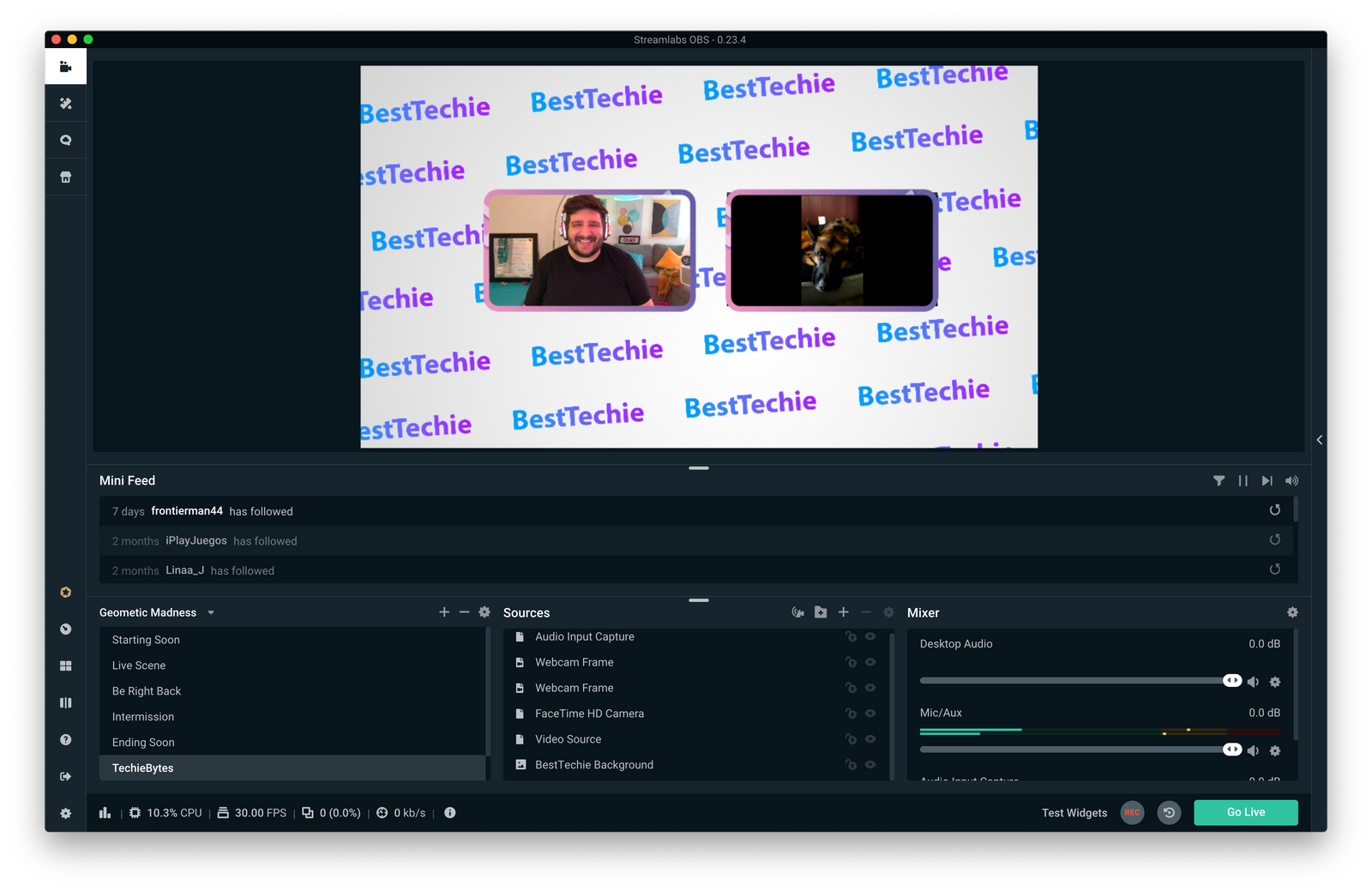Mute the Desktop Audio channel

click(1253, 682)
